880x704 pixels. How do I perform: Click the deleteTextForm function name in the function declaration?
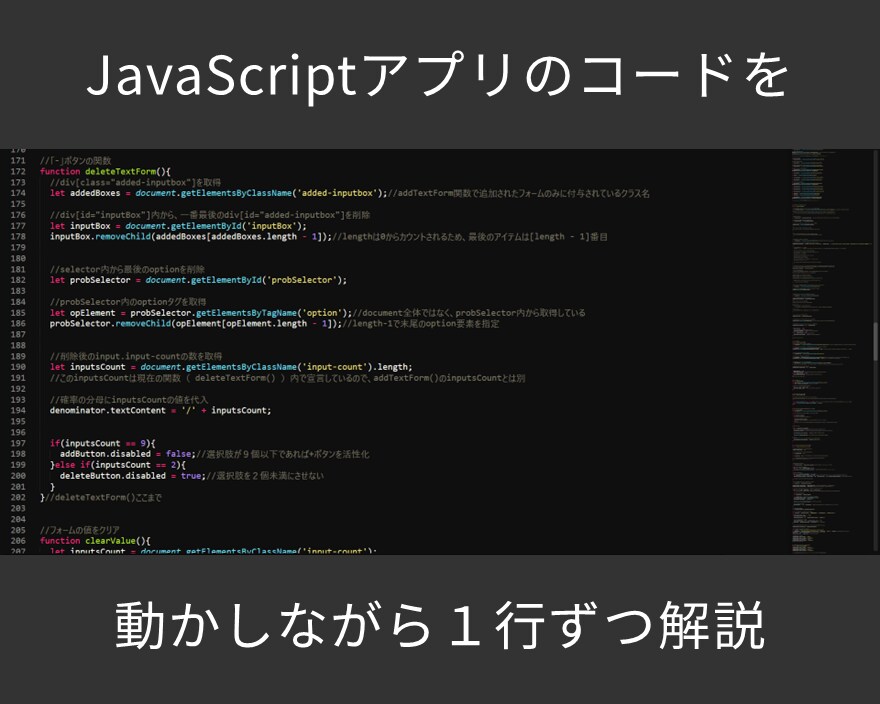point(120,171)
